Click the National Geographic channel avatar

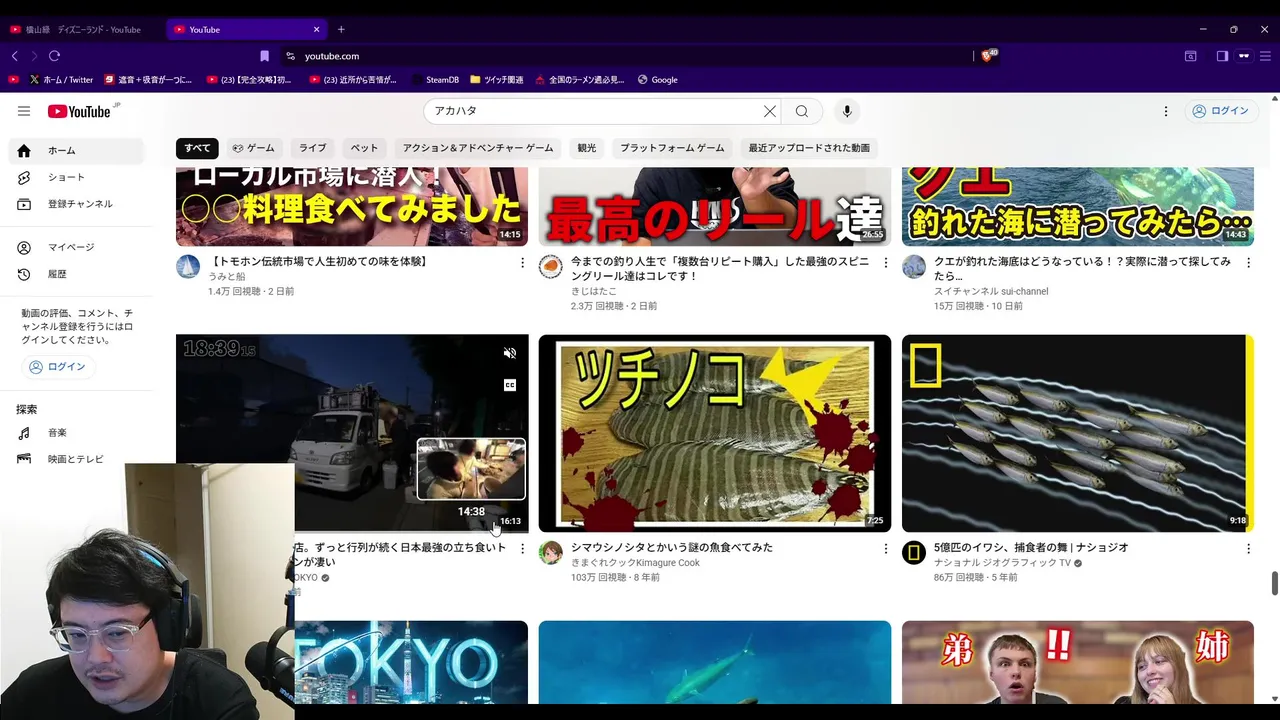pyautogui.click(x=914, y=552)
